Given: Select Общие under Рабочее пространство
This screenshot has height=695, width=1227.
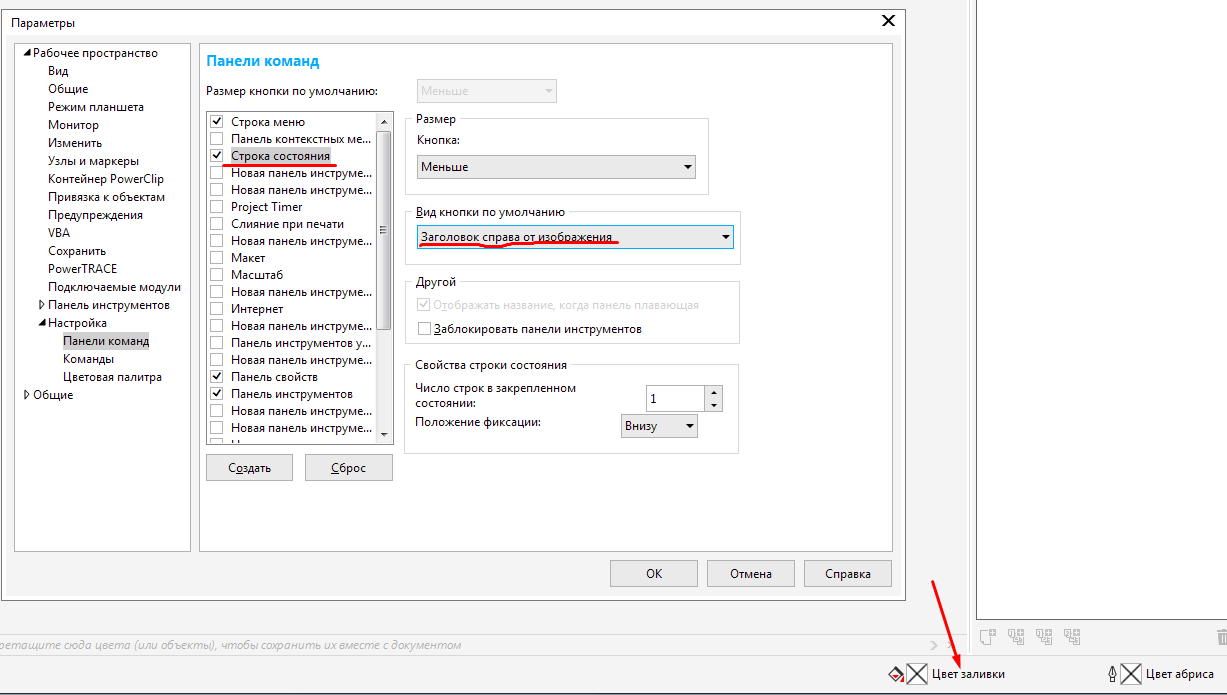Looking at the screenshot, I should pos(68,89).
